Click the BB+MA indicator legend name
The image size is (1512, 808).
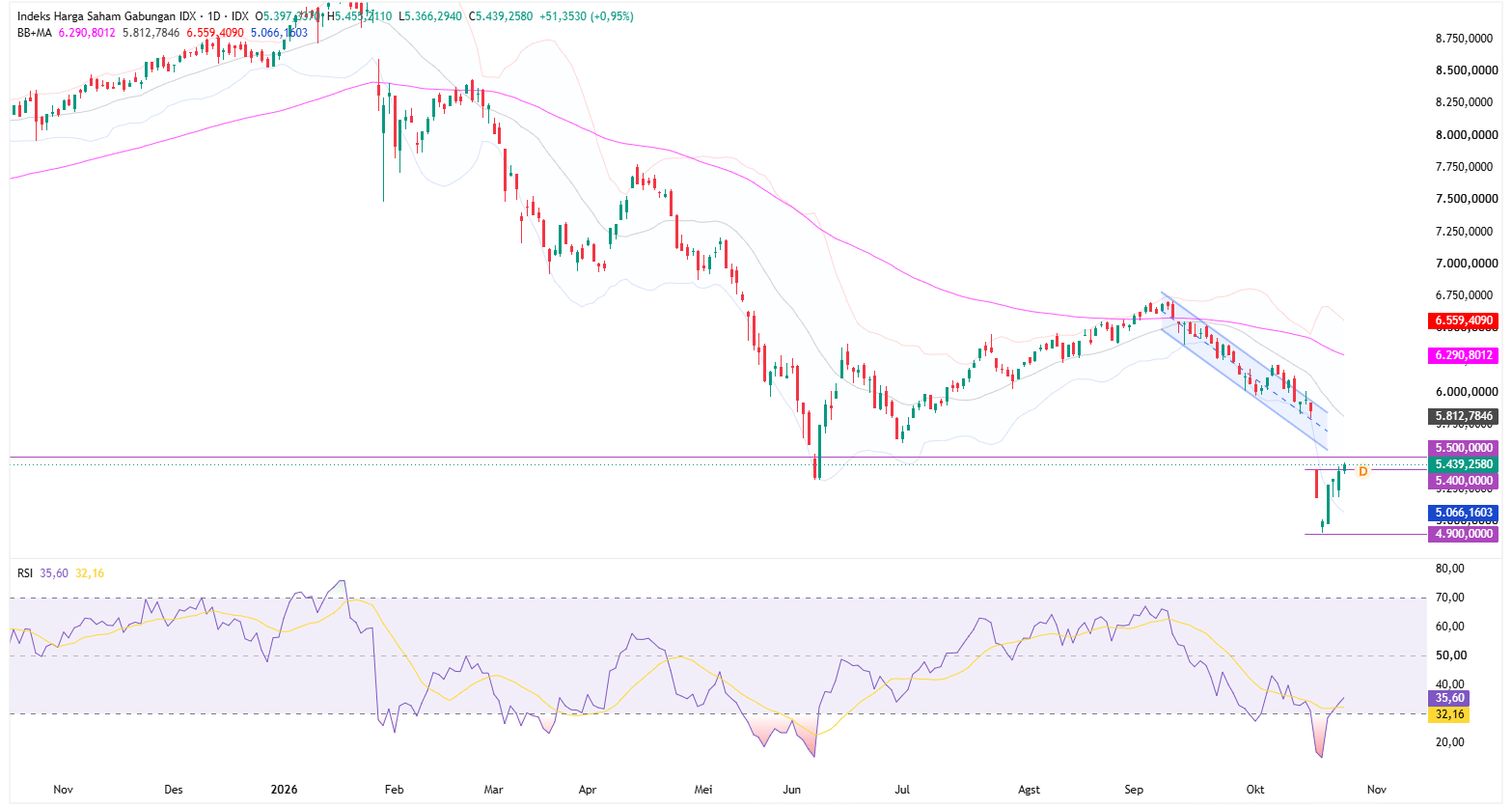[x=35, y=33]
